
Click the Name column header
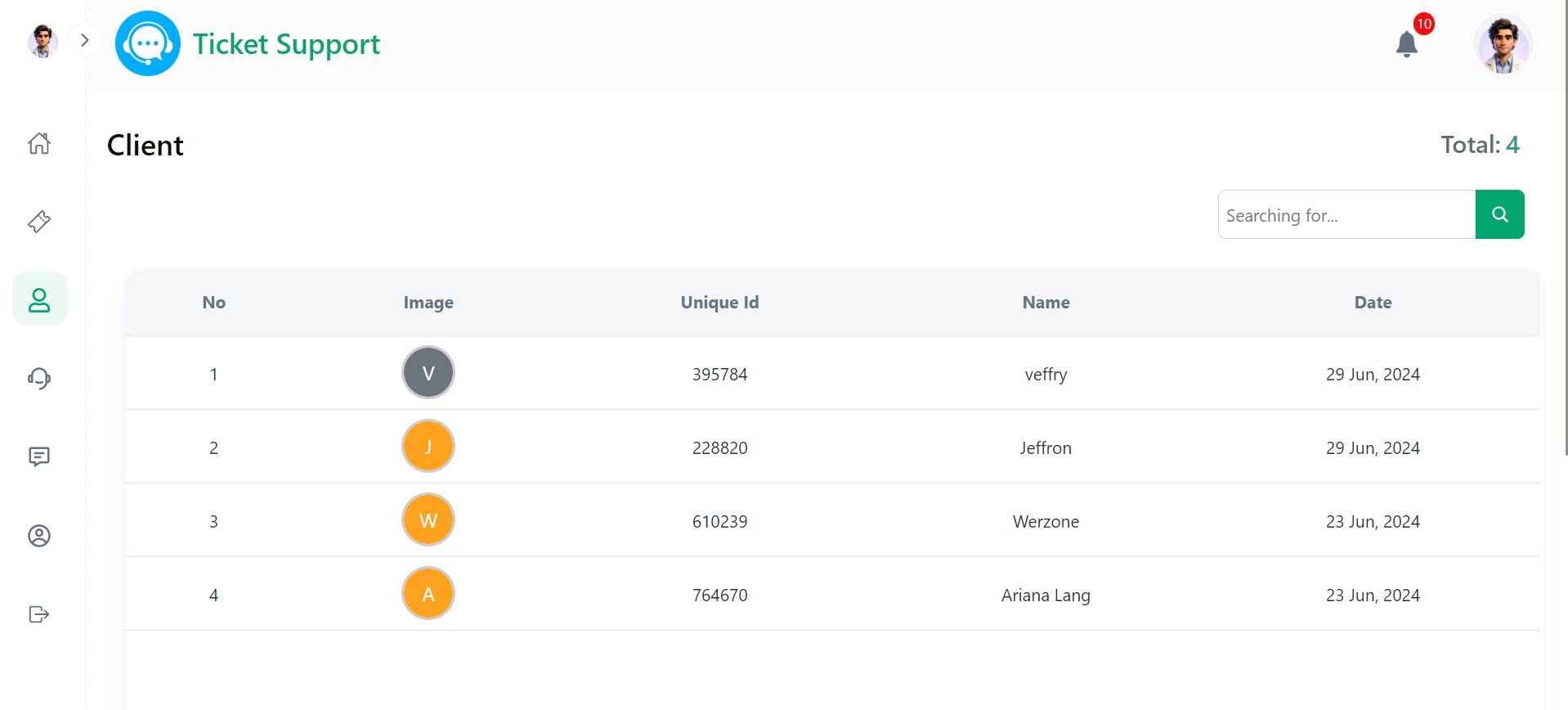1046,303
